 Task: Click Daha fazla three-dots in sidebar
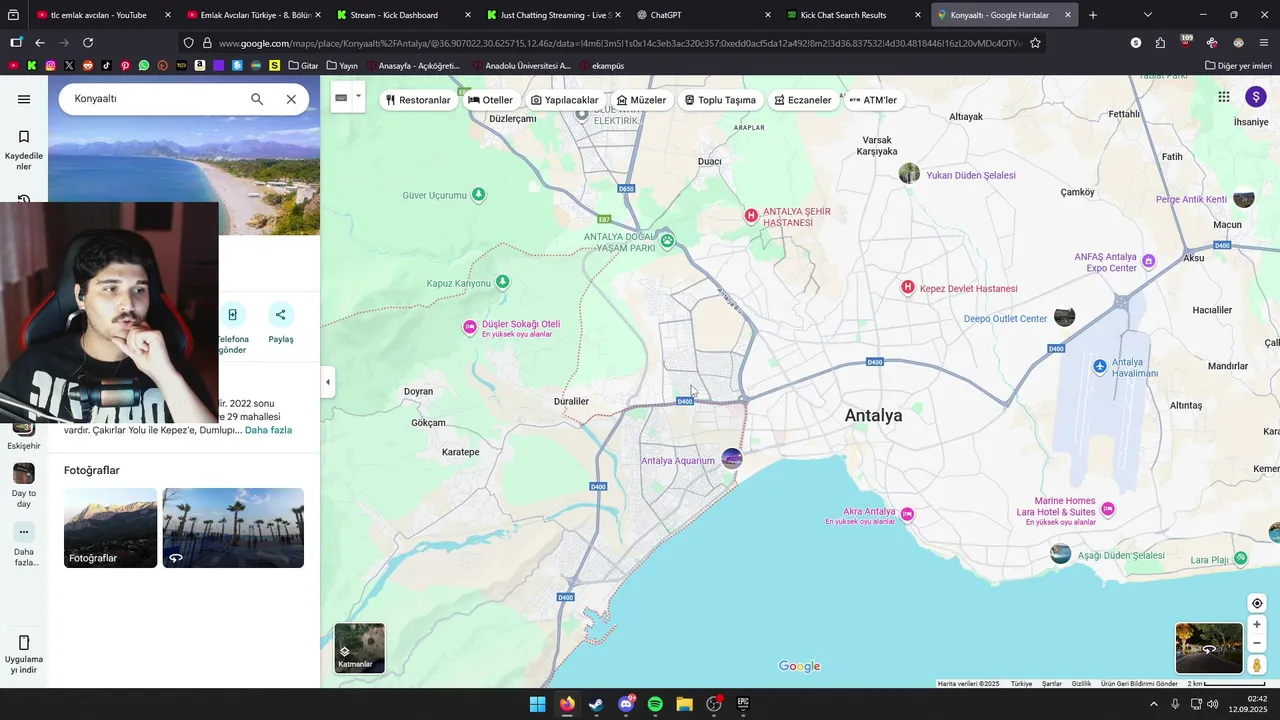(24, 532)
